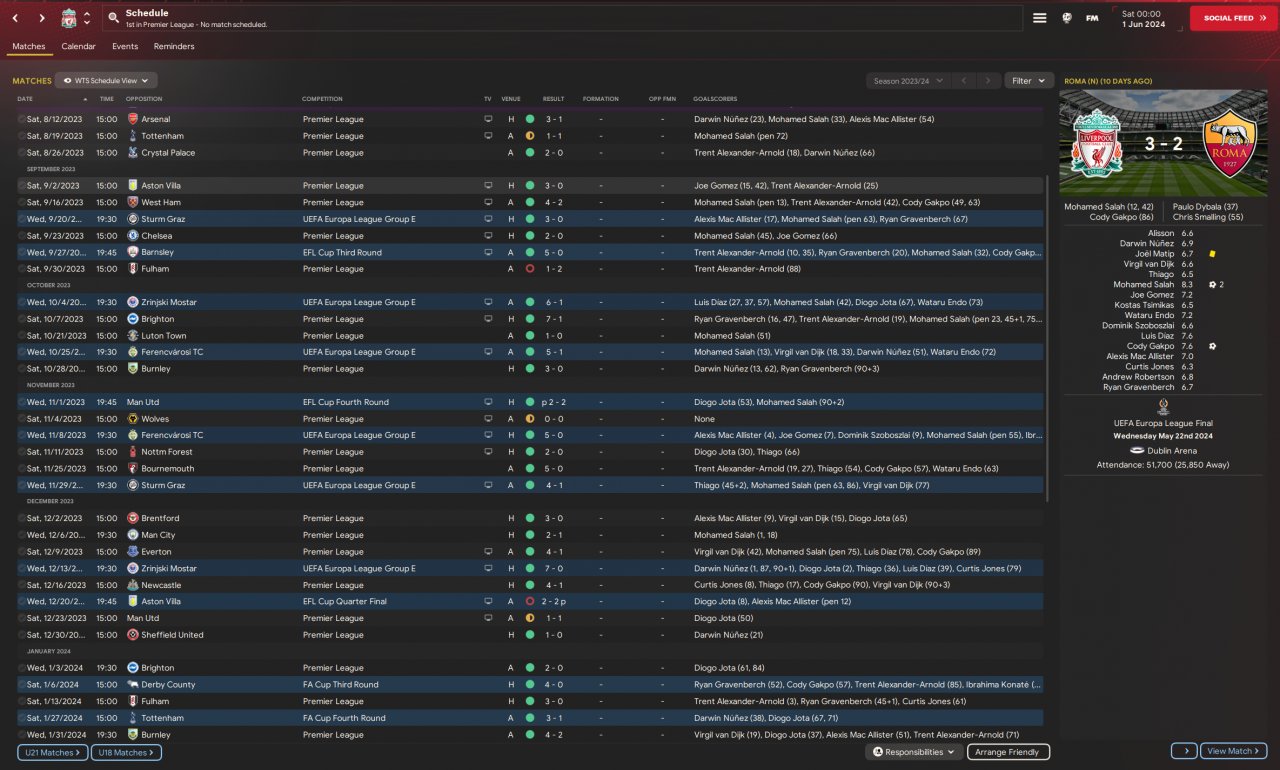Toggle the circle marker on the West Ham row

click(21, 202)
